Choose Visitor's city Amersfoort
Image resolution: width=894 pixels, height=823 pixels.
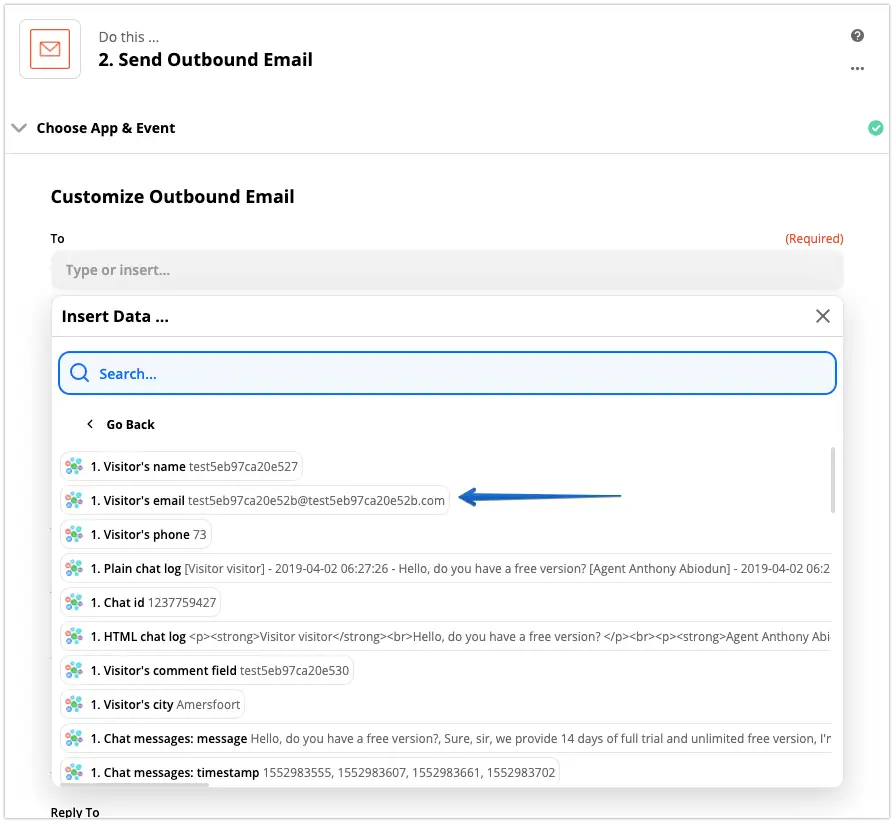[152, 704]
